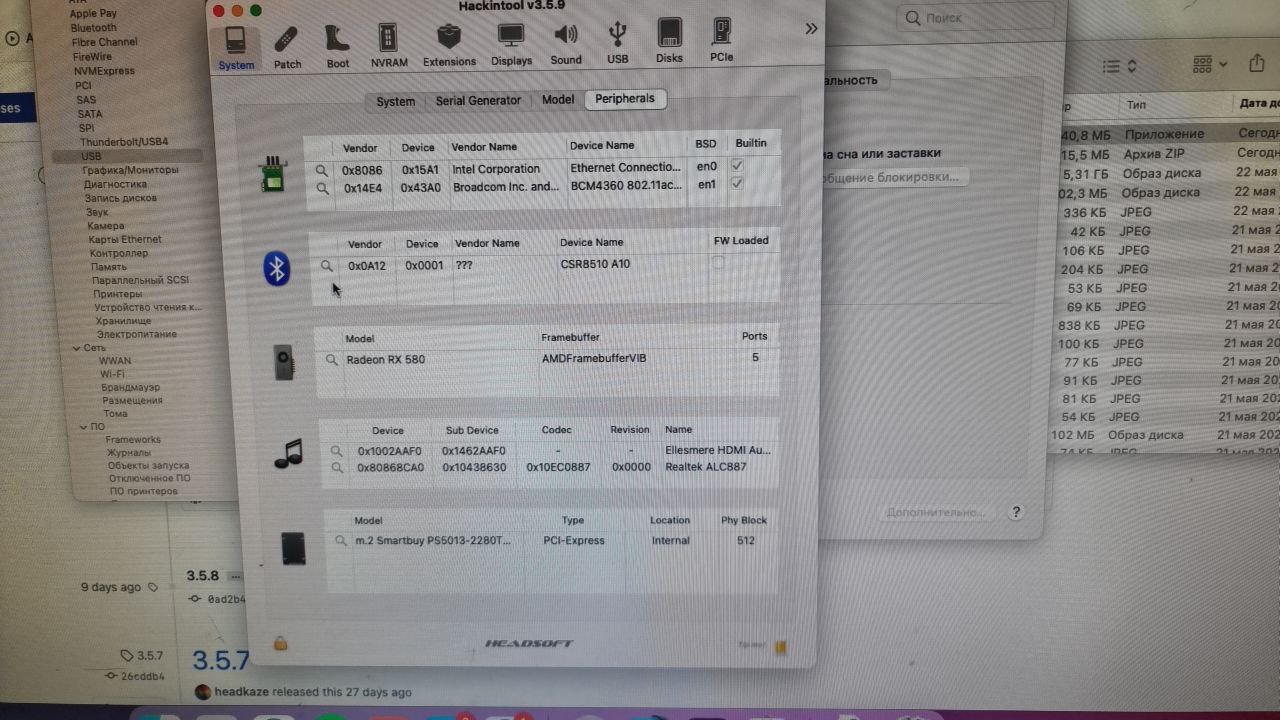The image size is (1280, 720).
Task: Switch to the Serial Generator tab
Action: pos(478,100)
